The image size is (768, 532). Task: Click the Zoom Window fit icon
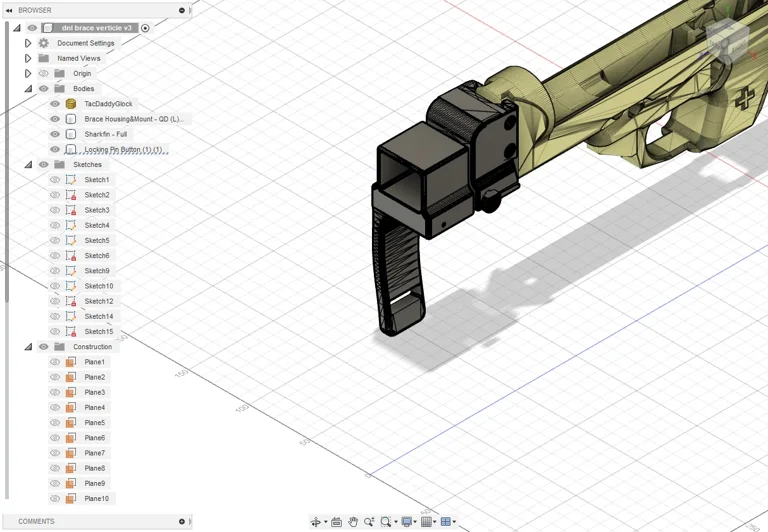(x=386, y=522)
